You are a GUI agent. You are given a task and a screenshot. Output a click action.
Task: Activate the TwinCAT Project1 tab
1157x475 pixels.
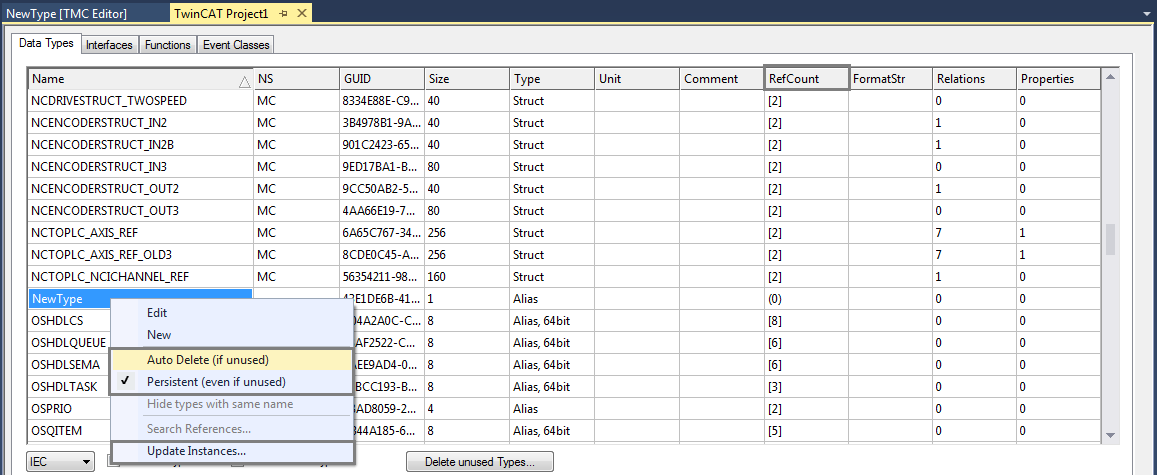(221, 14)
